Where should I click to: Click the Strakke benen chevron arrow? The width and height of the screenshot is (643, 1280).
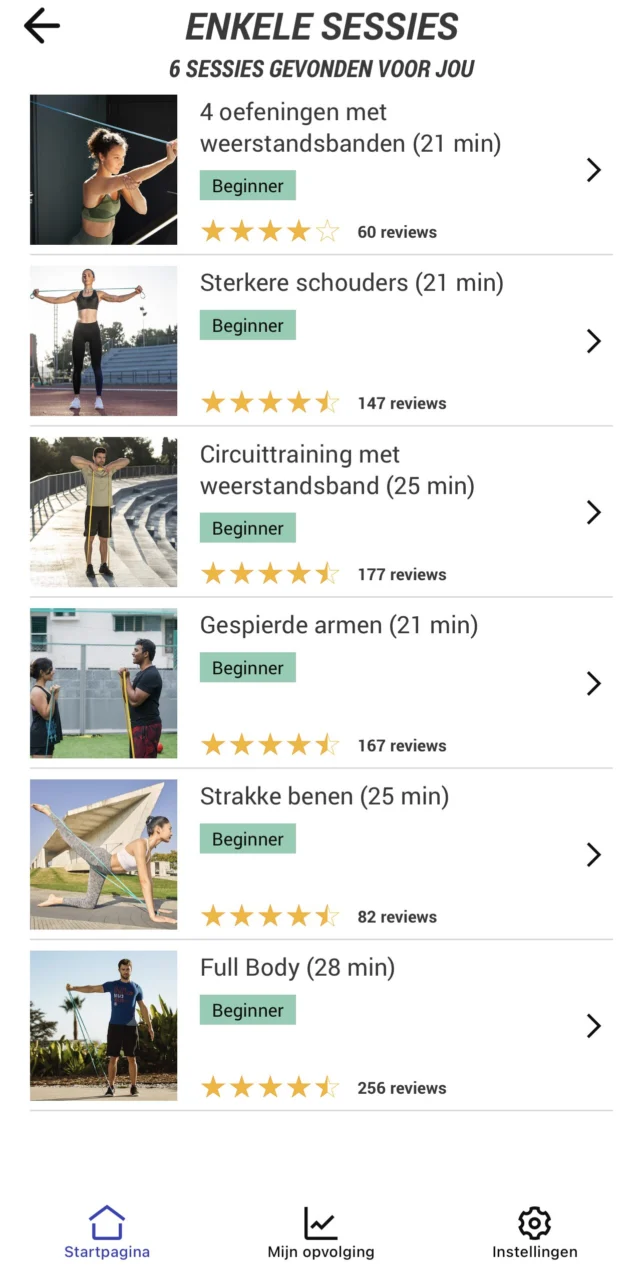click(593, 854)
